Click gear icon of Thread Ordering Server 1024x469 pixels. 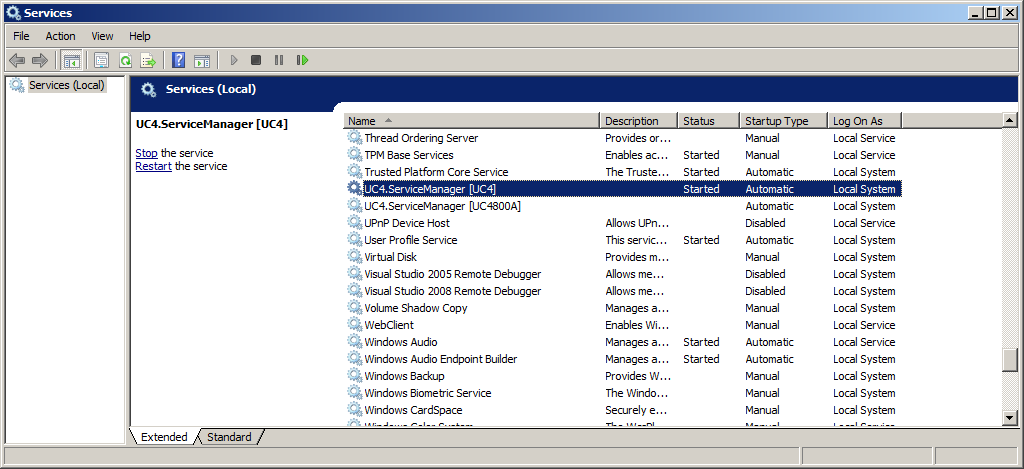click(x=355, y=138)
